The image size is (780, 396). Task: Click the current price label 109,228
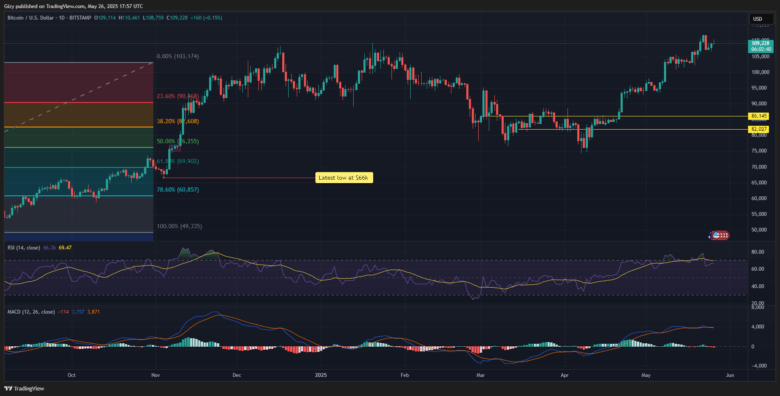(x=761, y=43)
